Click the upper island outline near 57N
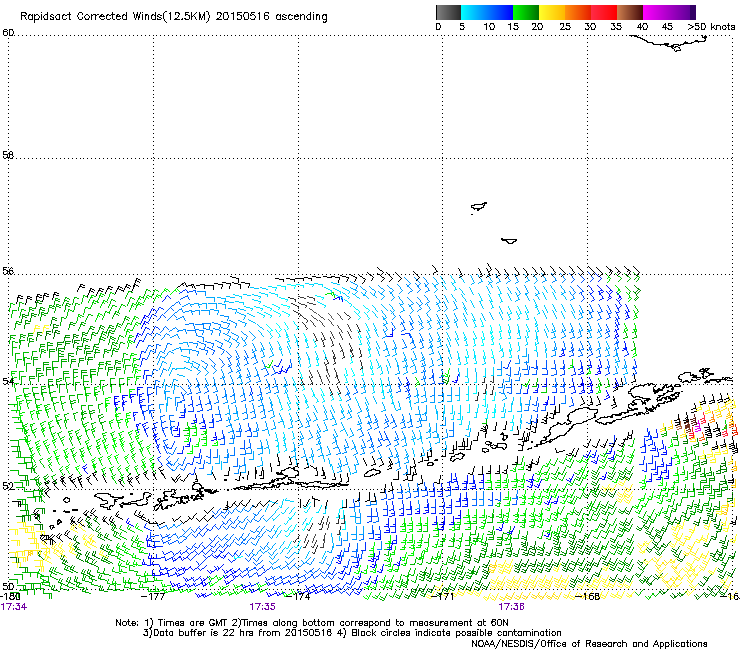 479,207
